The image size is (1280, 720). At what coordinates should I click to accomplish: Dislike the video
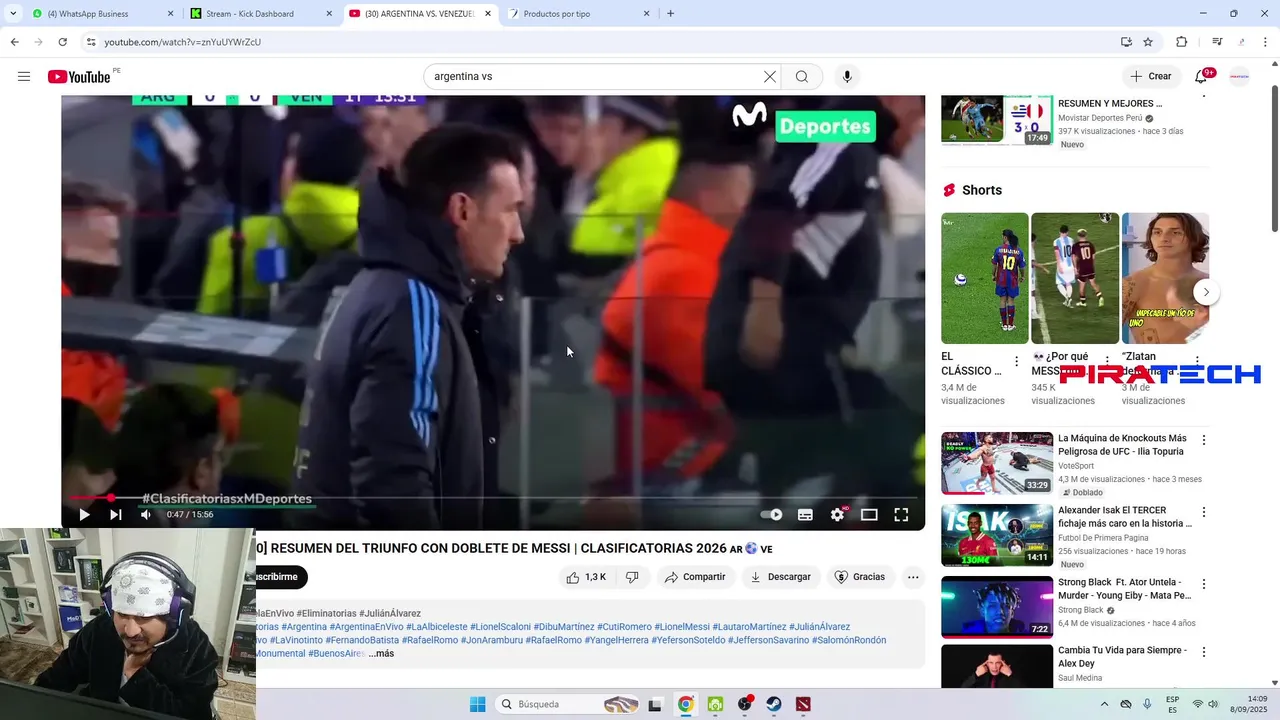tap(632, 577)
